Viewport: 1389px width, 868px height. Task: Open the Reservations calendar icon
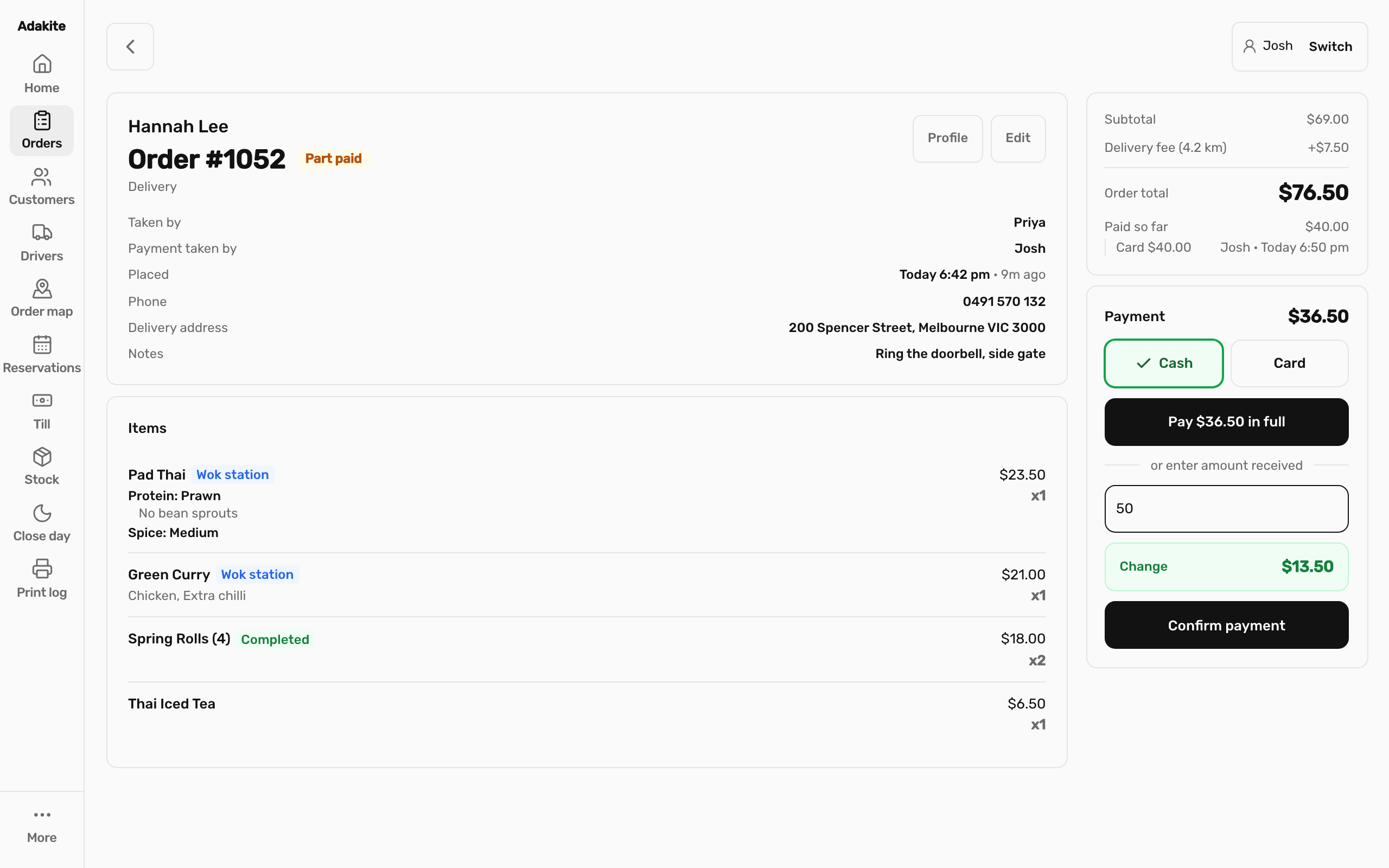pos(42,345)
